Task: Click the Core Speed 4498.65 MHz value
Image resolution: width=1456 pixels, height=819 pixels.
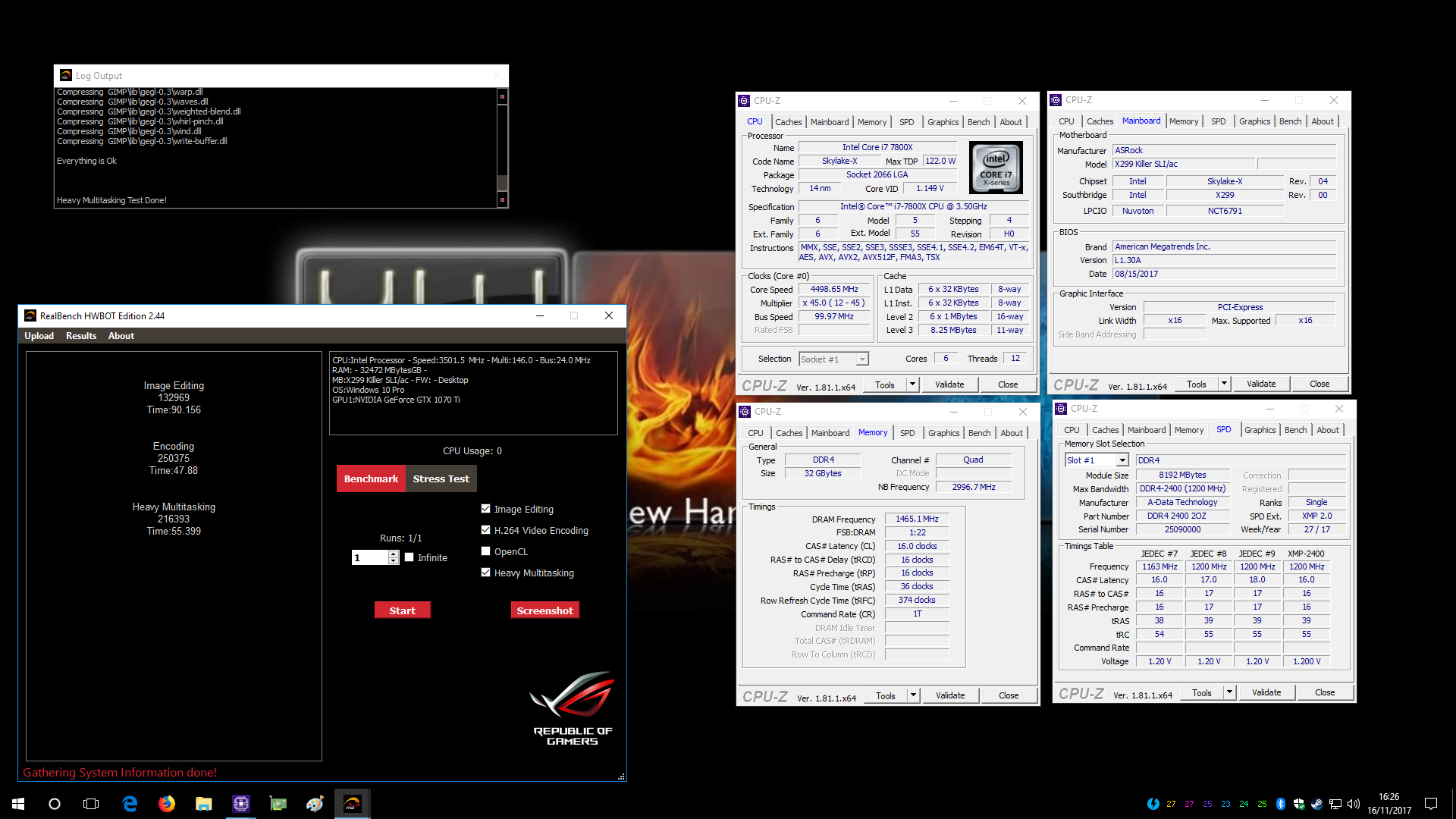Action: click(834, 289)
